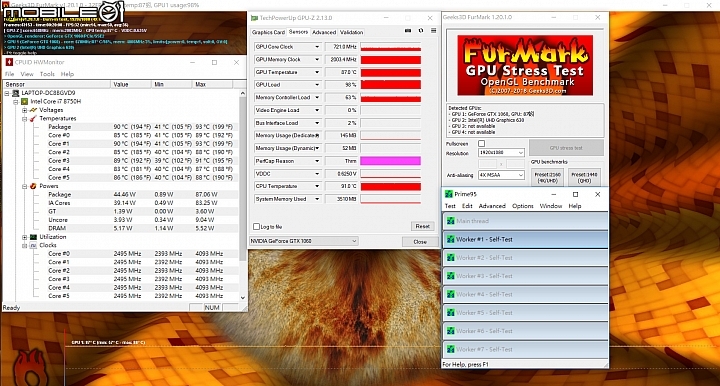The width and height of the screenshot is (720, 386).
Task: Select Worker #1 - Self-Test window bar
Action: [x=525, y=239]
